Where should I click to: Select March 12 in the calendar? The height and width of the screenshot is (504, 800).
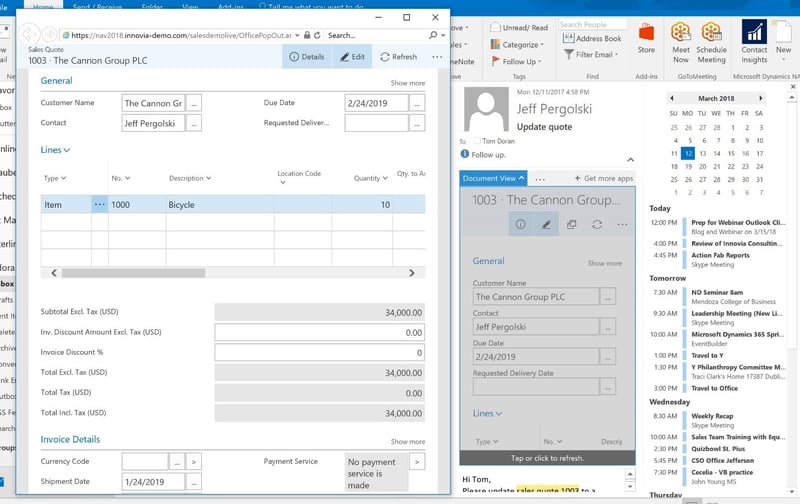pyautogui.click(x=688, y=153)
